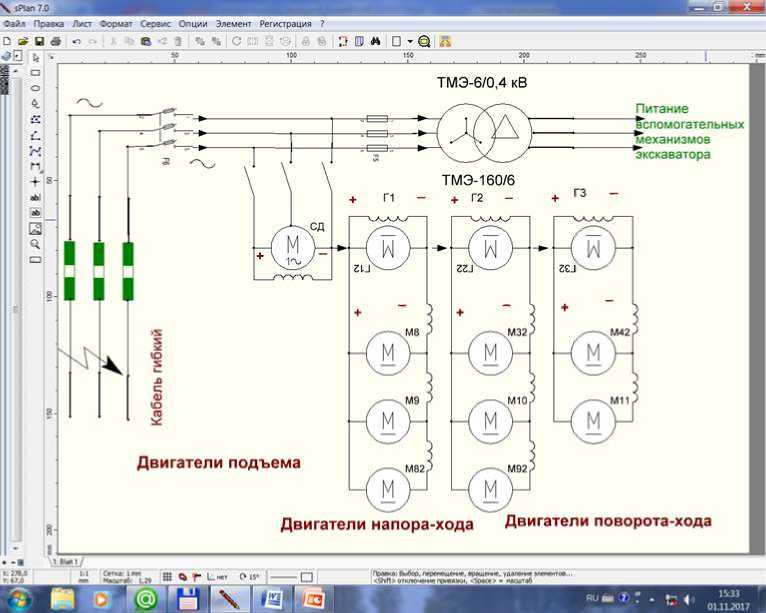Create a new document with toolbar icon

pyautogui.click(x=7, y=42)
